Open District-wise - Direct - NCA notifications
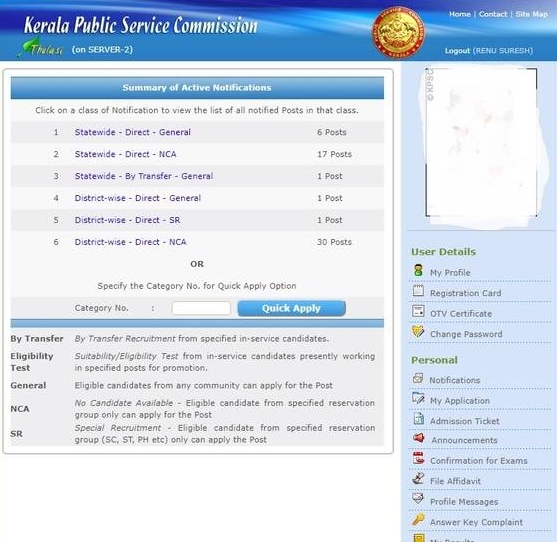Image resolution: width=557 pixels, height=542 pixels. (130, 242)
